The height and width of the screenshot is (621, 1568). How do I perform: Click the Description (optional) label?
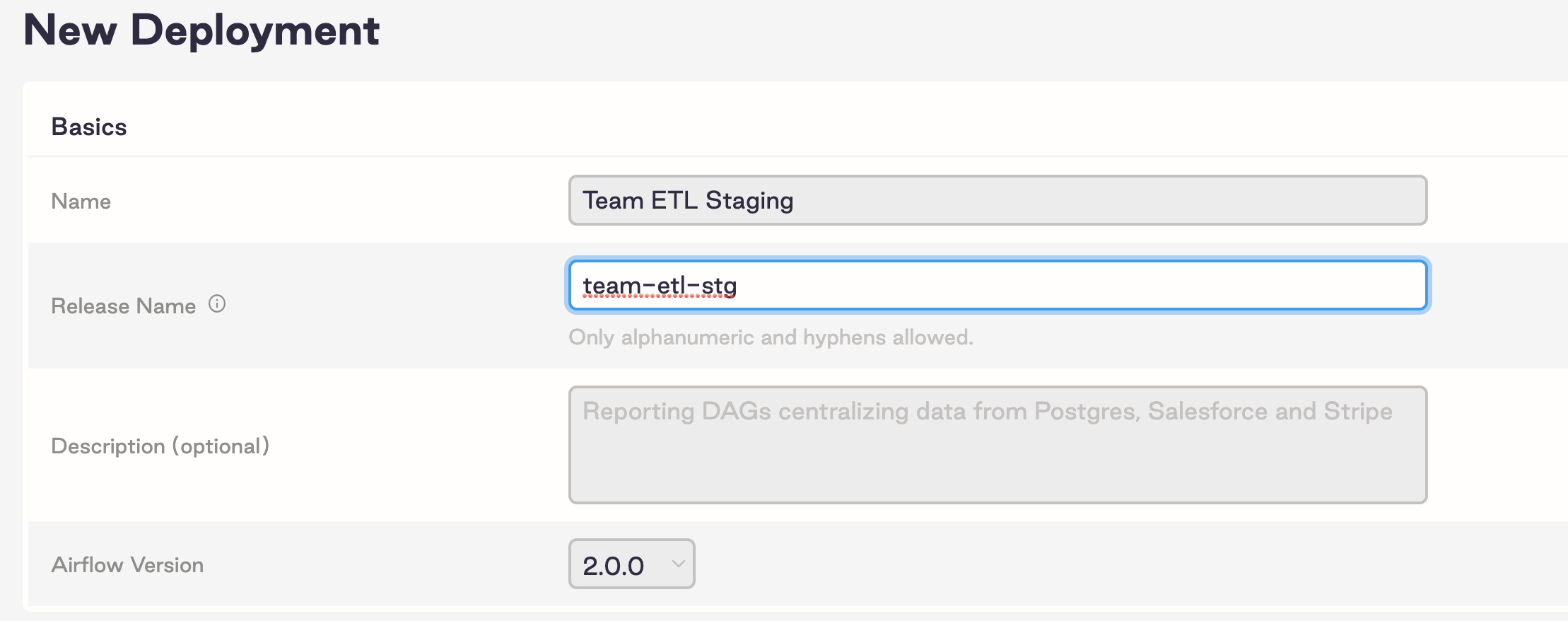pos(160,446)
